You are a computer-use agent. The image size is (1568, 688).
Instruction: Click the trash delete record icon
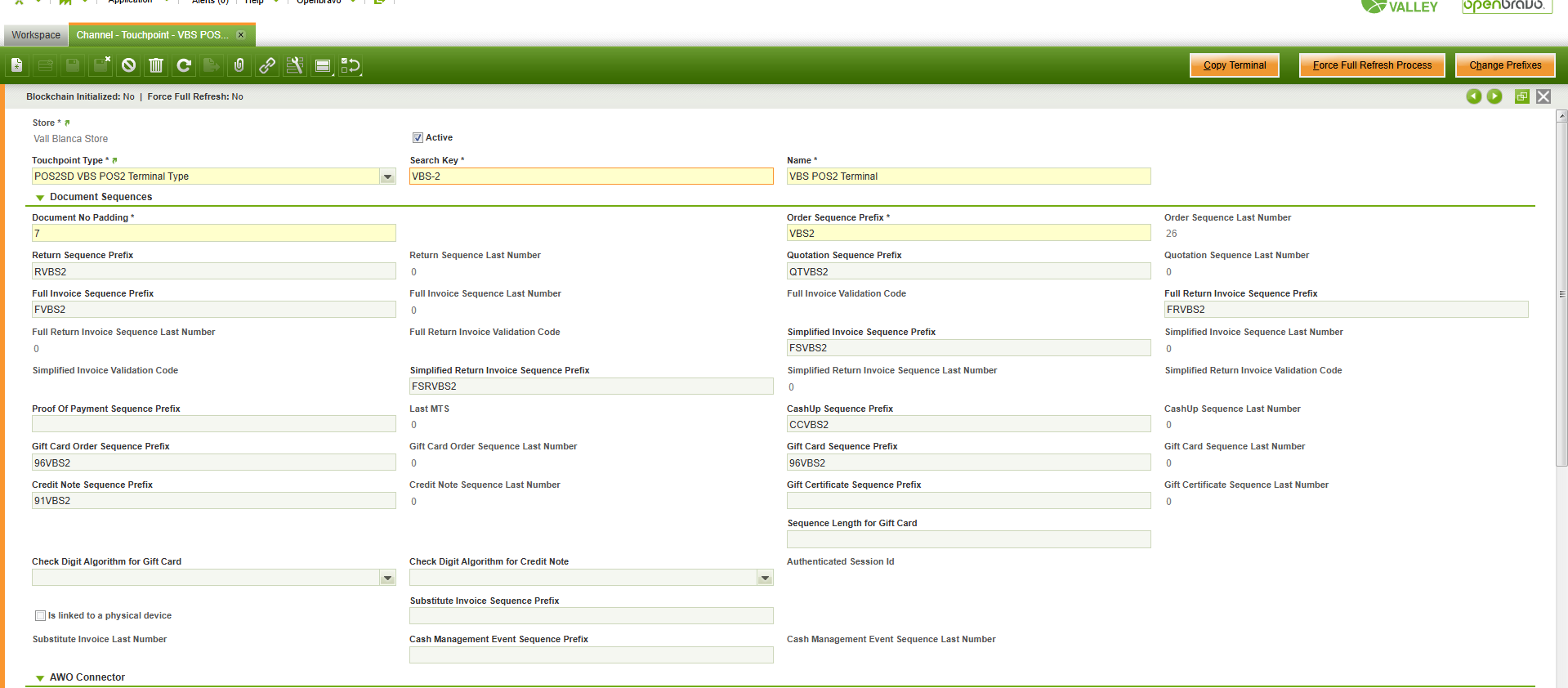156,65
